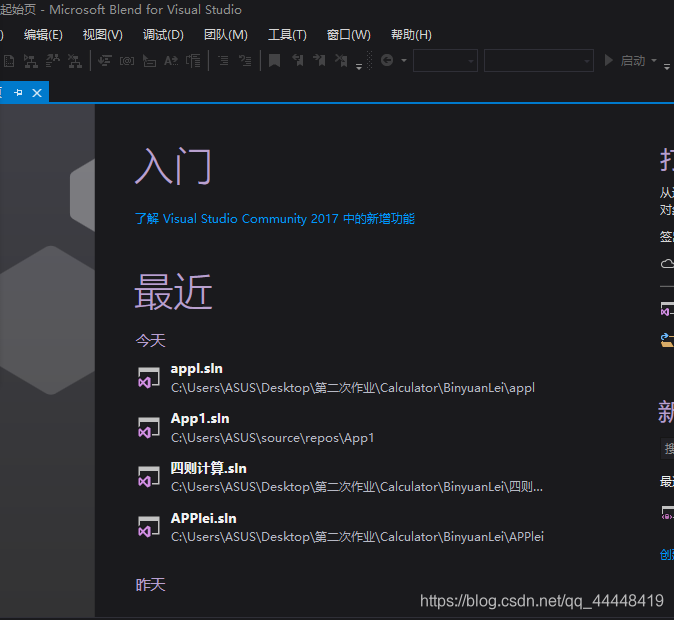Click the first hierarchy diagram toolbar icon
Viewport: 674px width, 620px height.
(30, 61)
